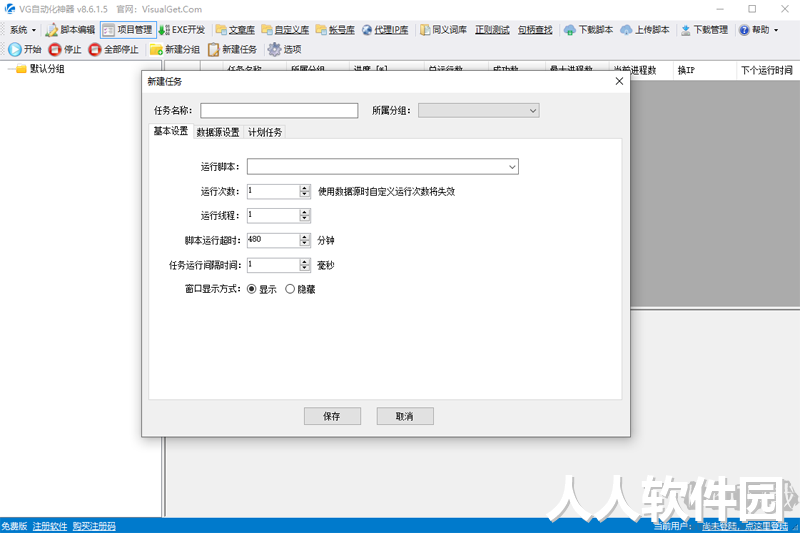Increase 任务运行间隔时间 with up arrow
This screenshot has width=800, height=533.
[305, 261]
